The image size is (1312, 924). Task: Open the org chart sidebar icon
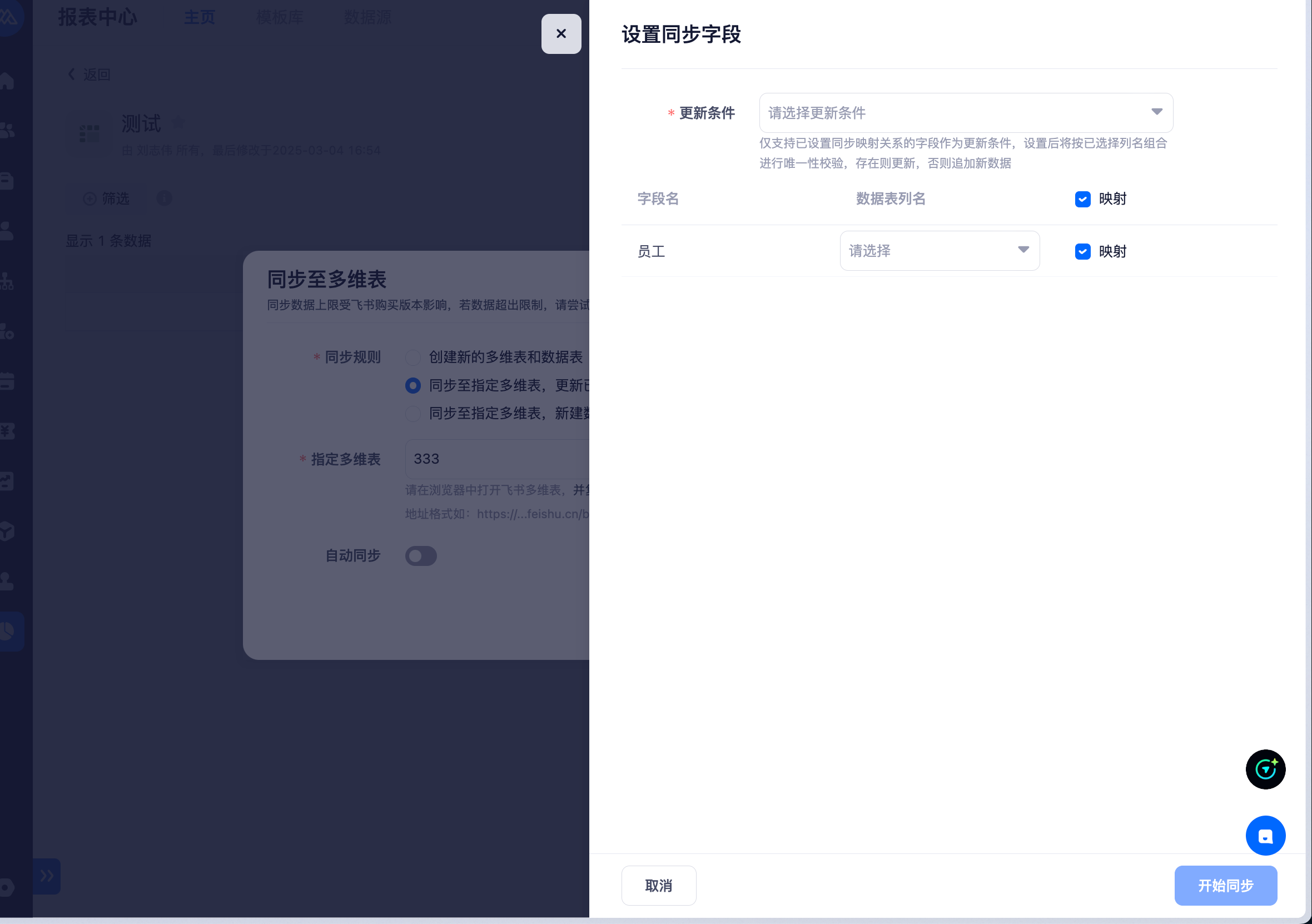click(x=7, y=281)
